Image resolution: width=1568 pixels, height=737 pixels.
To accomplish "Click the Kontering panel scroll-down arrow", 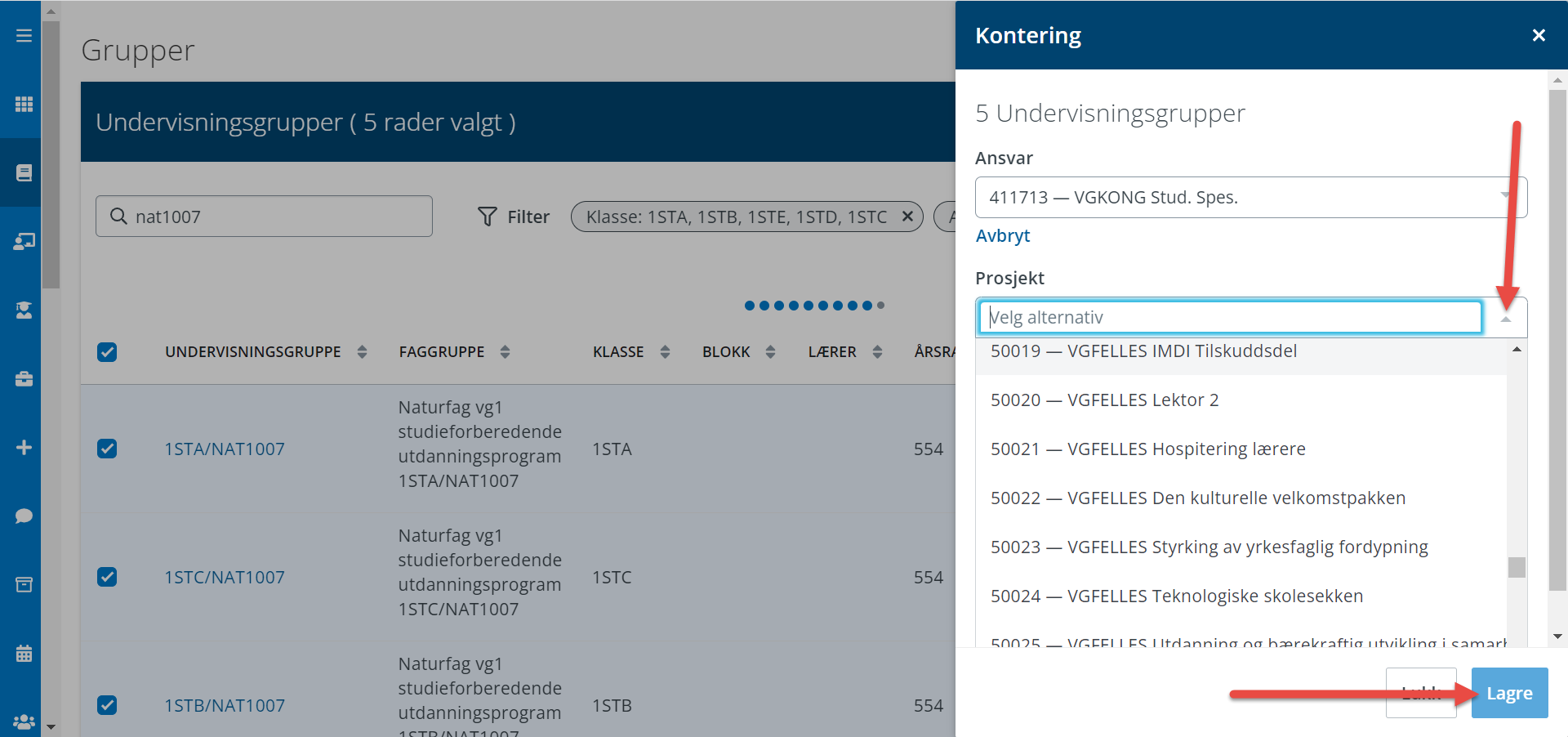I will [1557, 636].
